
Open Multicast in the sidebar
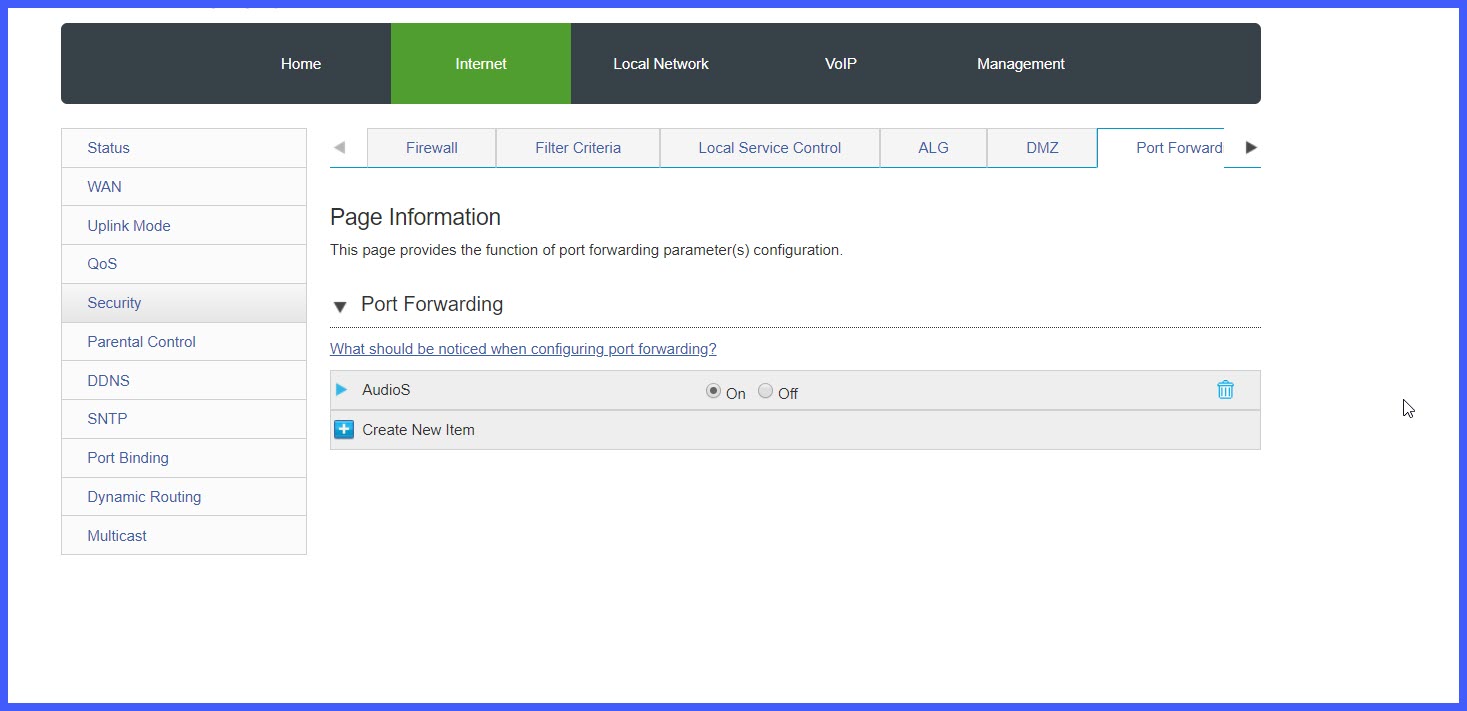(184, 536)
